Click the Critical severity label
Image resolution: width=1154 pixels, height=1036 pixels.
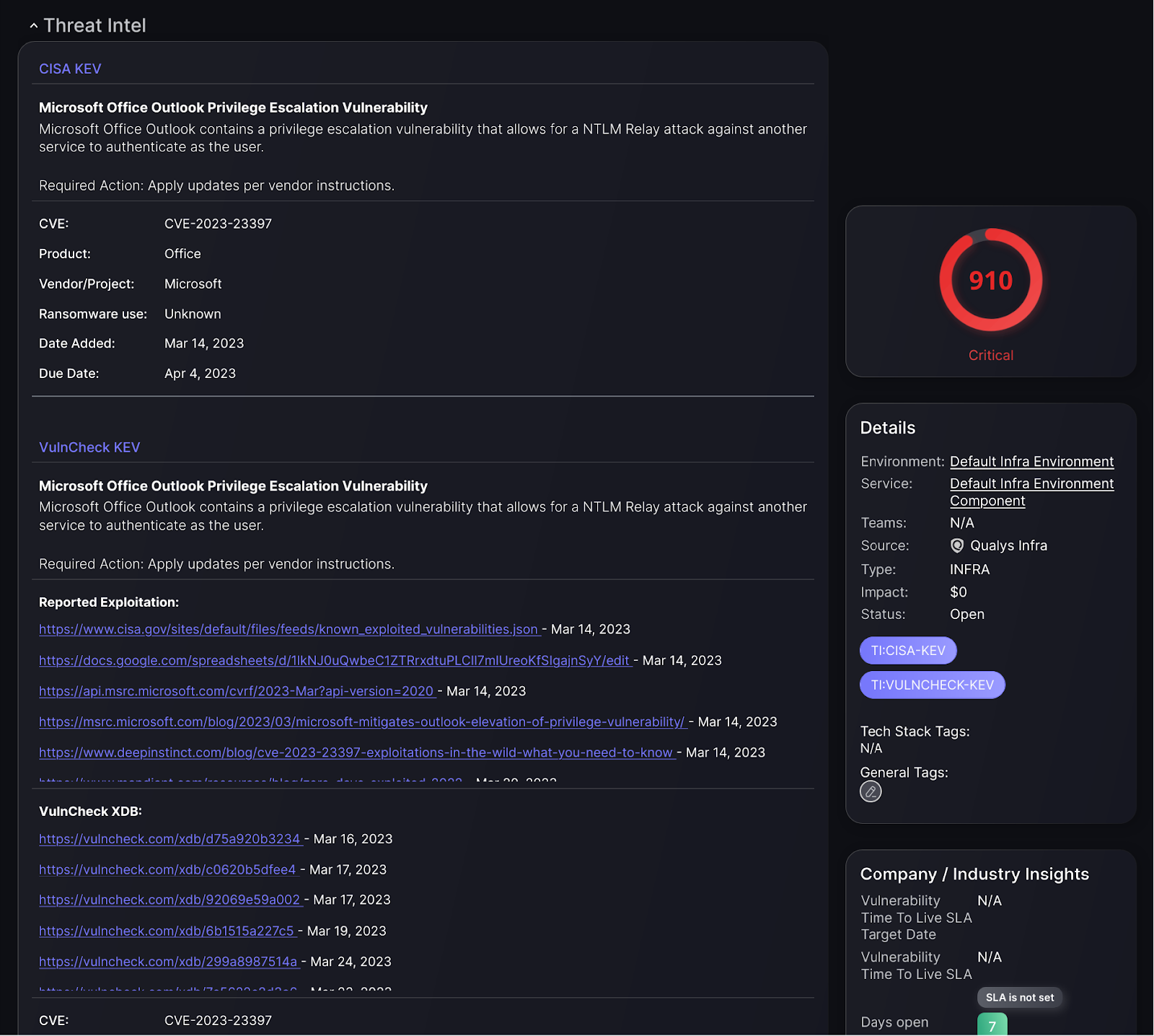[x=991, y=356]
